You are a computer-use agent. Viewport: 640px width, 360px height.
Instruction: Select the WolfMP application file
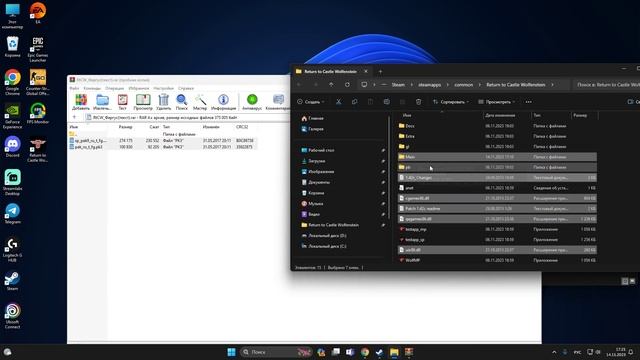(x=497, y=260)
